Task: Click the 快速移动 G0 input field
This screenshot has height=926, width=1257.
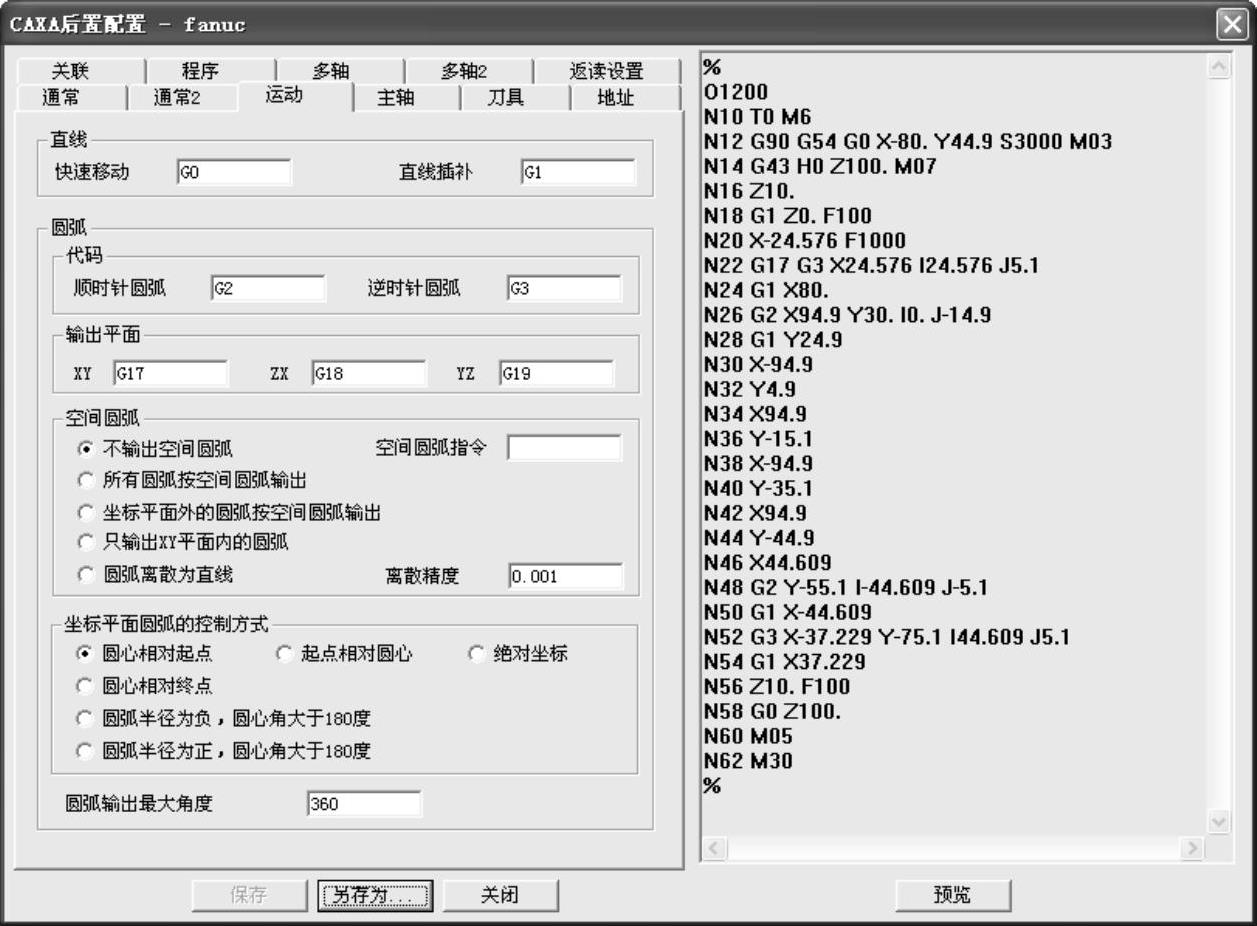Action: (x=234, y=172)
